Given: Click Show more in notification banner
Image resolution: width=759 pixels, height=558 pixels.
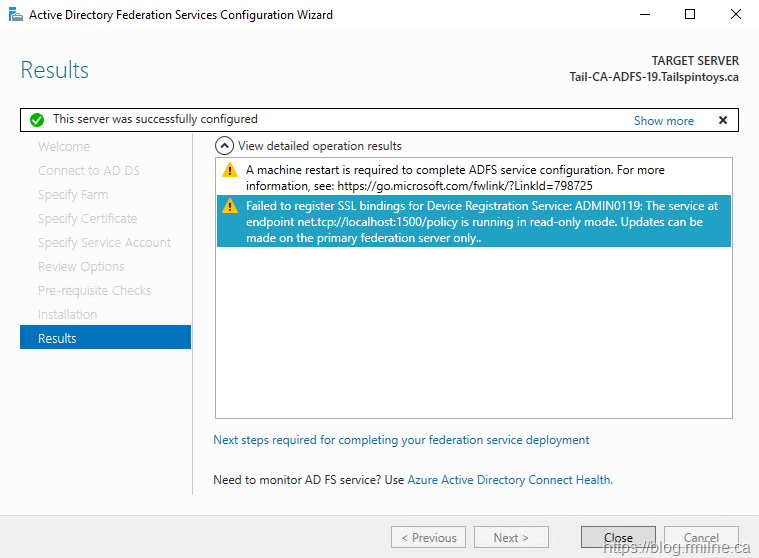Looking at the screenshot, I should tap(663, 120).
